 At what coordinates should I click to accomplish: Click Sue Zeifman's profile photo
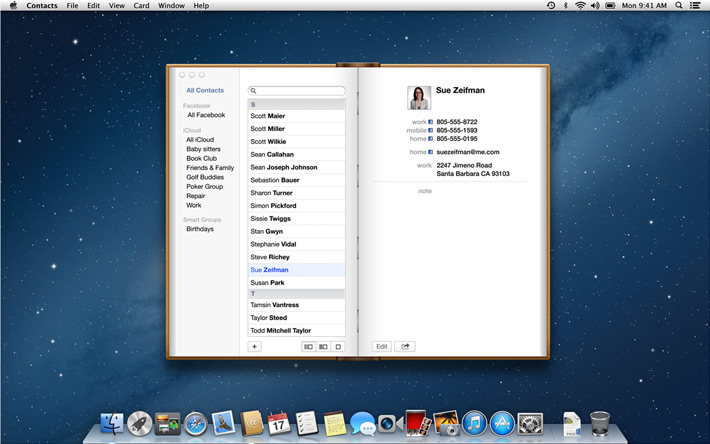[419, 97]
